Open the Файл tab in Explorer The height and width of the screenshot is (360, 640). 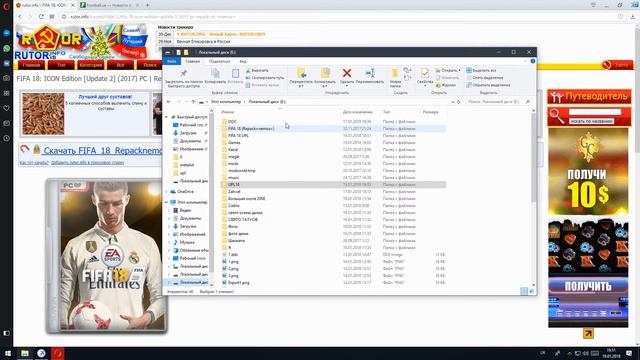(x=171, y=61)
